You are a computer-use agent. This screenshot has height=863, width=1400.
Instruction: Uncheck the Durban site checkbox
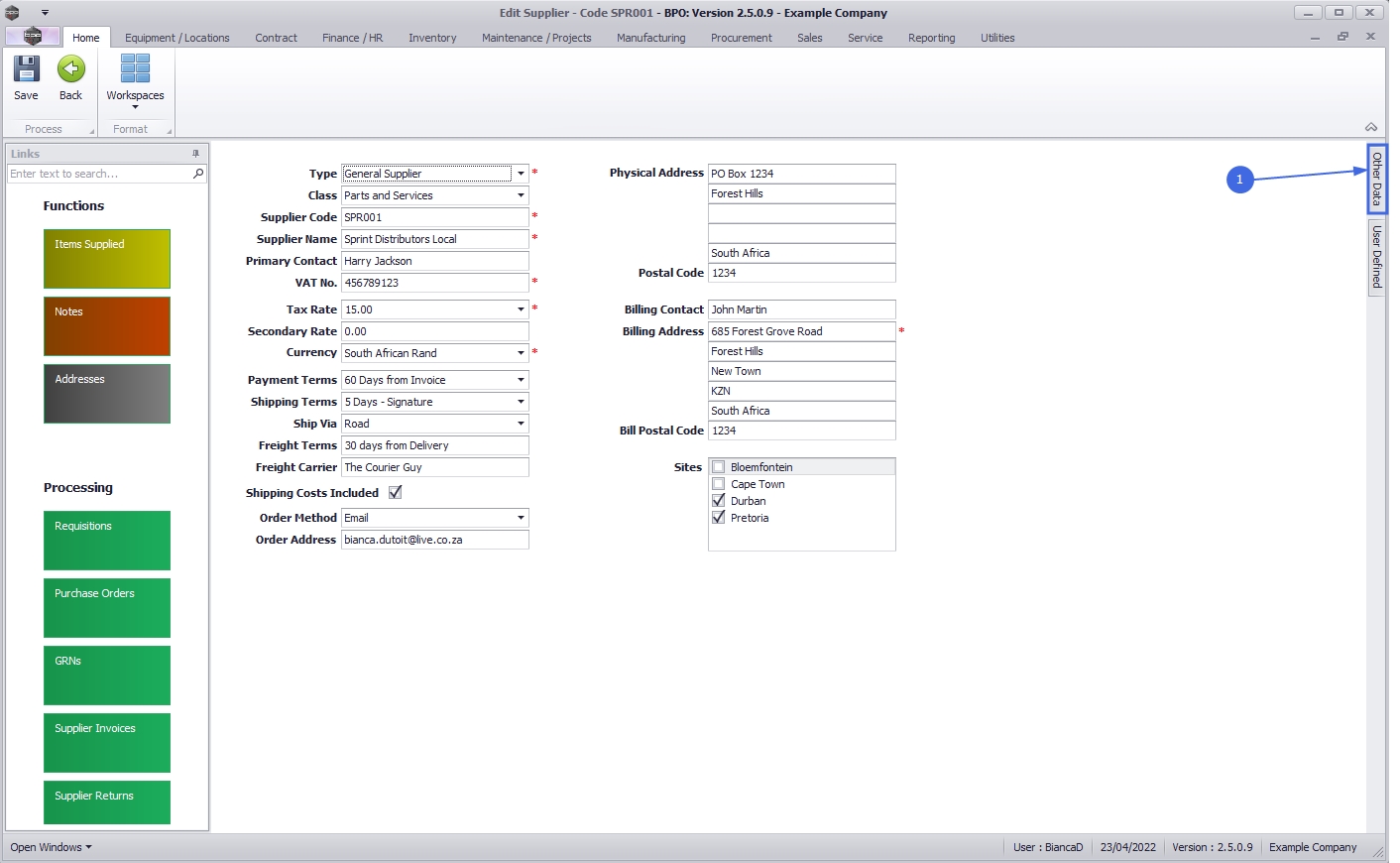coord(719,501)
